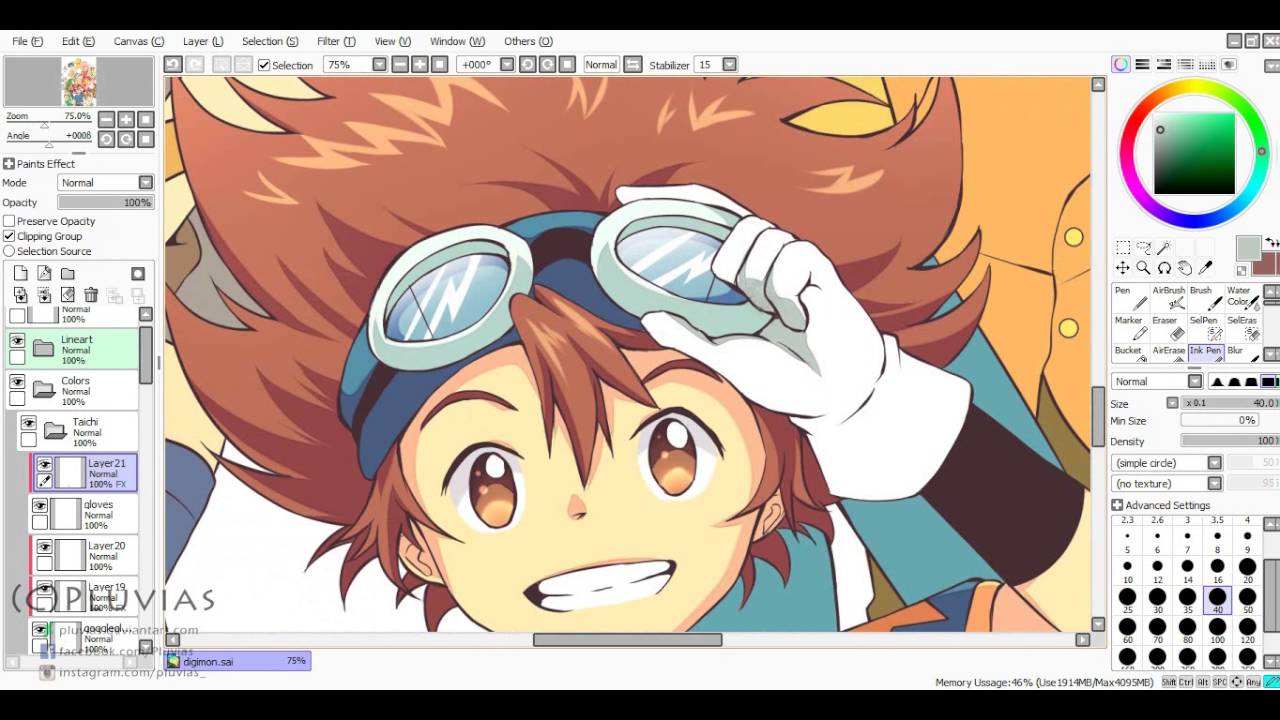
Task: Open the brush blending mode Normal dropdown
Action: tap(1157, 382)
